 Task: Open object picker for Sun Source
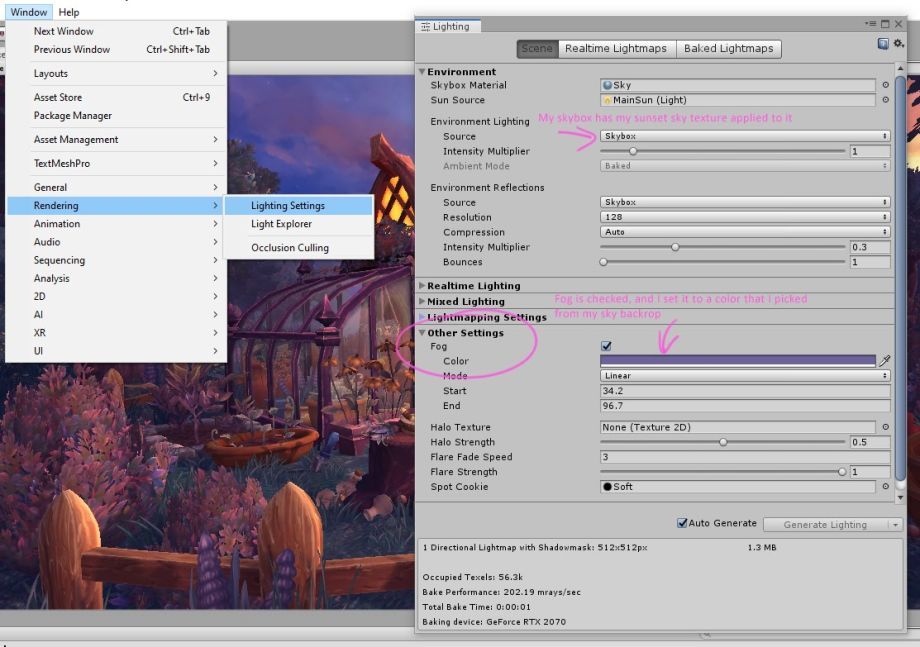point(885,100)
